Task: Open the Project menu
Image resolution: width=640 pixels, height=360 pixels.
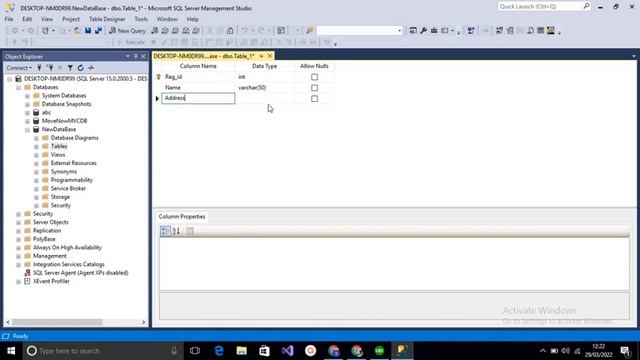Action: pyautogui.click(x=71, y=19)
